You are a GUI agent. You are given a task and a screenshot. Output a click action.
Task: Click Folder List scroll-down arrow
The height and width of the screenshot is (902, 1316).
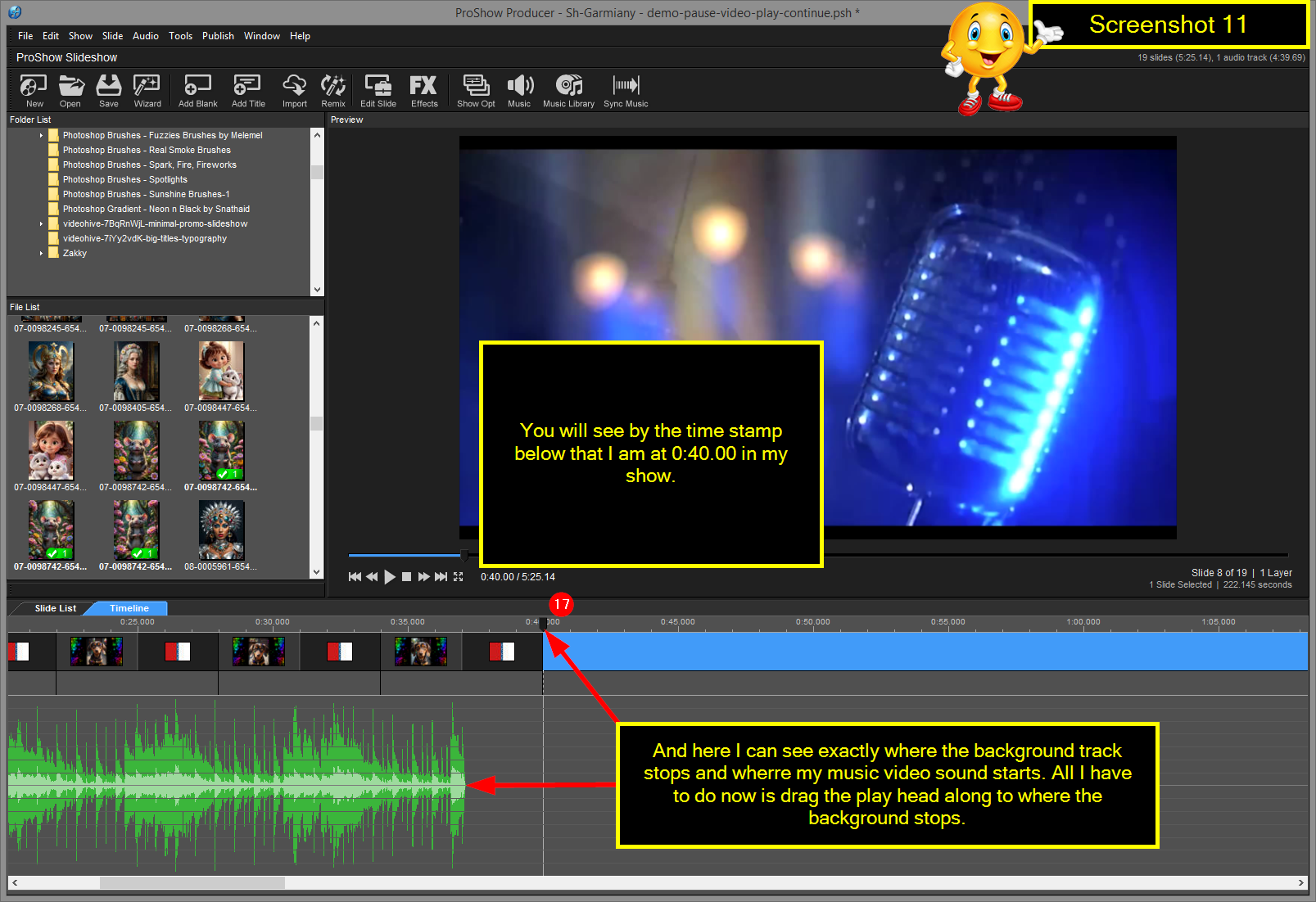click(x=317, y=290)
